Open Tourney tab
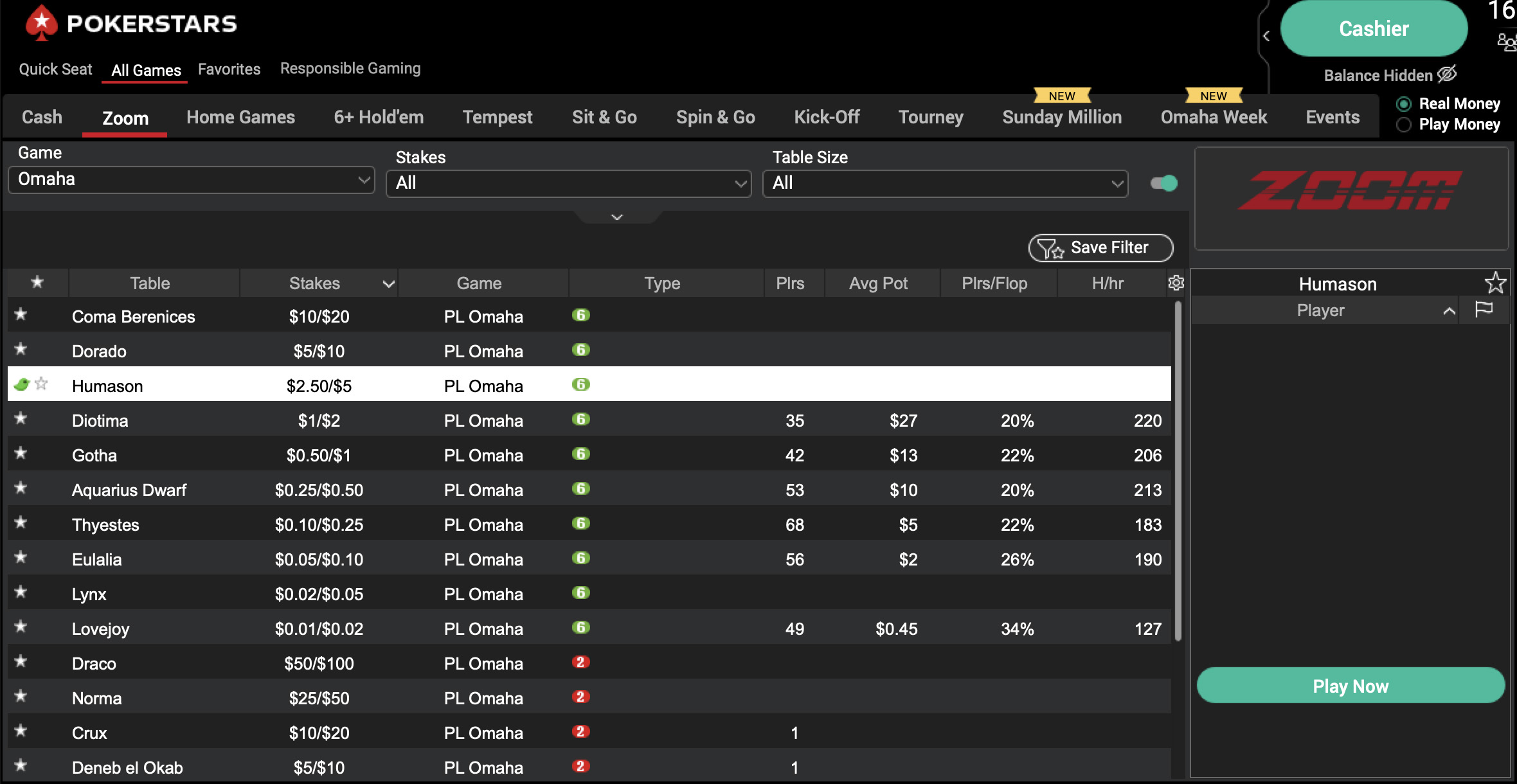Viewport: 1517px width, 784px height. click(x=931, y=117)
